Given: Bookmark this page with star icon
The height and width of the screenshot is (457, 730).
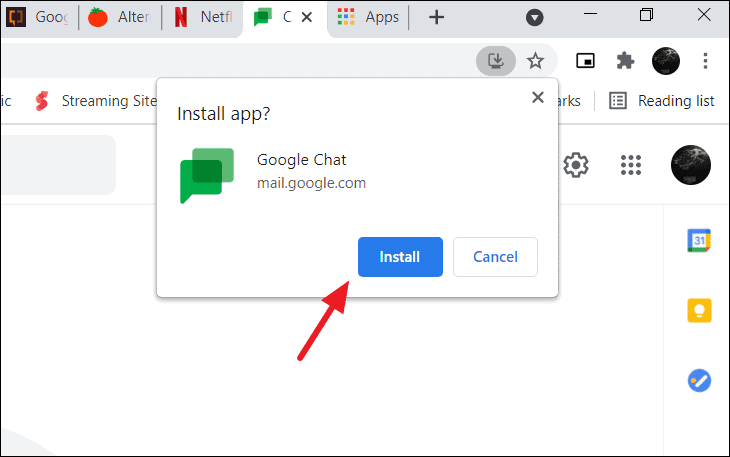Looking at the screenshot, I should pos(535,60).
